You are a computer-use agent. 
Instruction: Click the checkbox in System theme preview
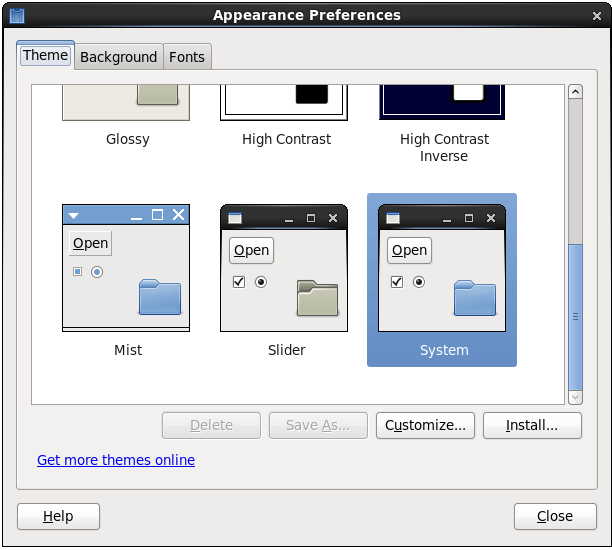(x=396, y=282)
